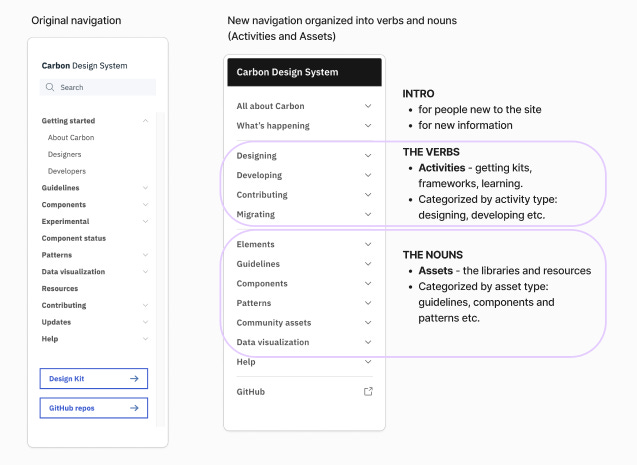Click the 'Original navigation' caption
Screen dimensions: 637x465
(76, 20)
